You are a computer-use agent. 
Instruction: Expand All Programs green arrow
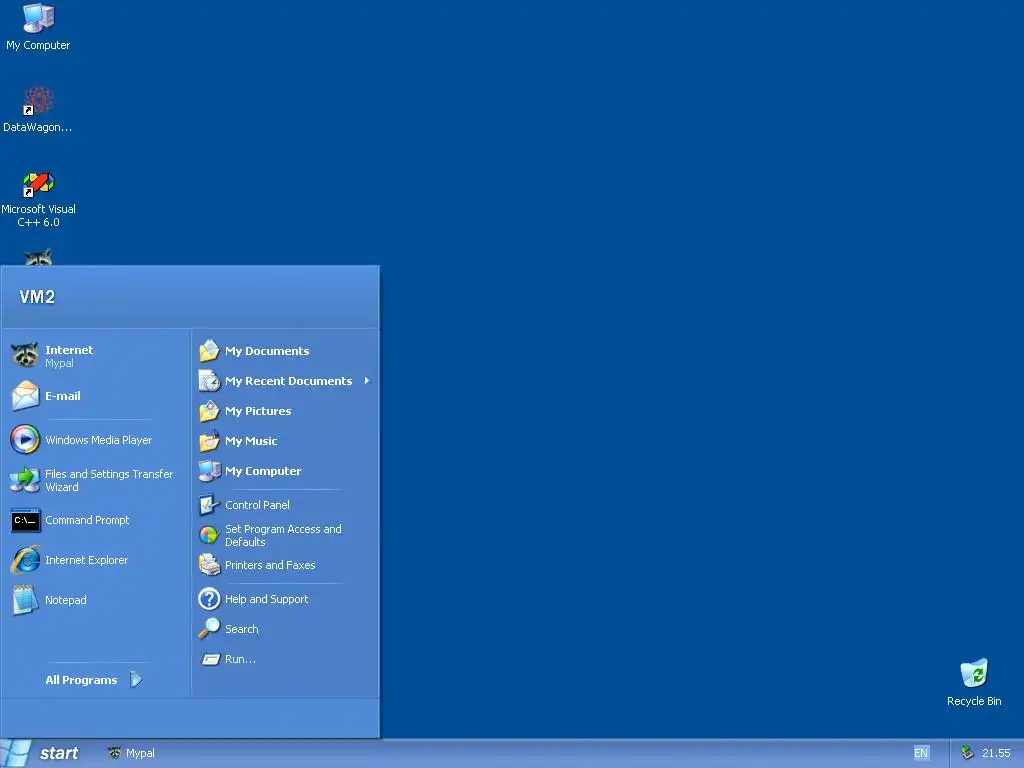point(135,680)
